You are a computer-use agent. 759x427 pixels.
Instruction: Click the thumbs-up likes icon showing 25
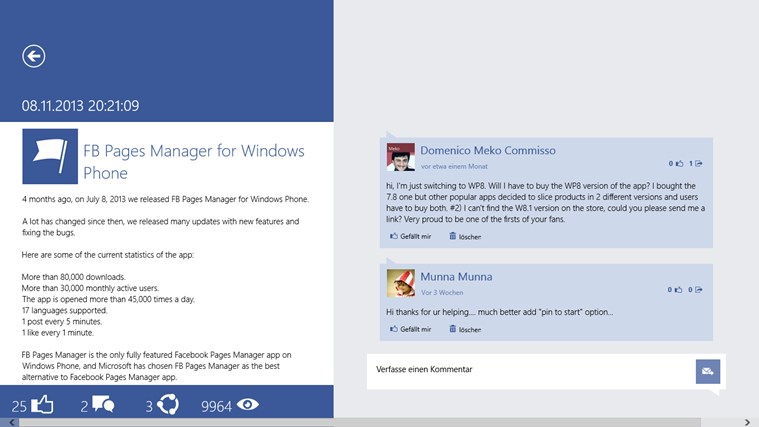[42, 404]
